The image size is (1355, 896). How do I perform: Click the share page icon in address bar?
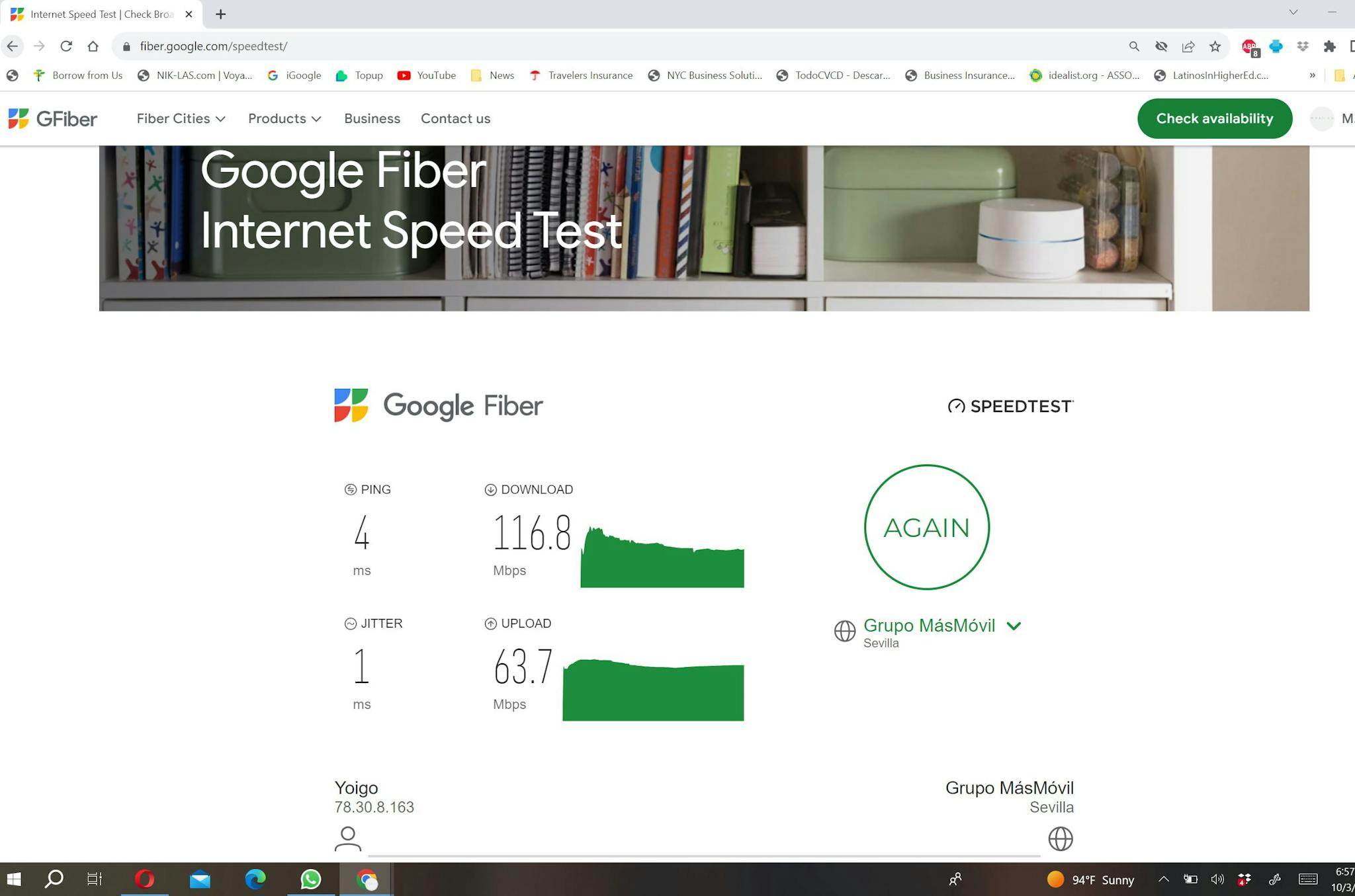(x=1188, y=46)
